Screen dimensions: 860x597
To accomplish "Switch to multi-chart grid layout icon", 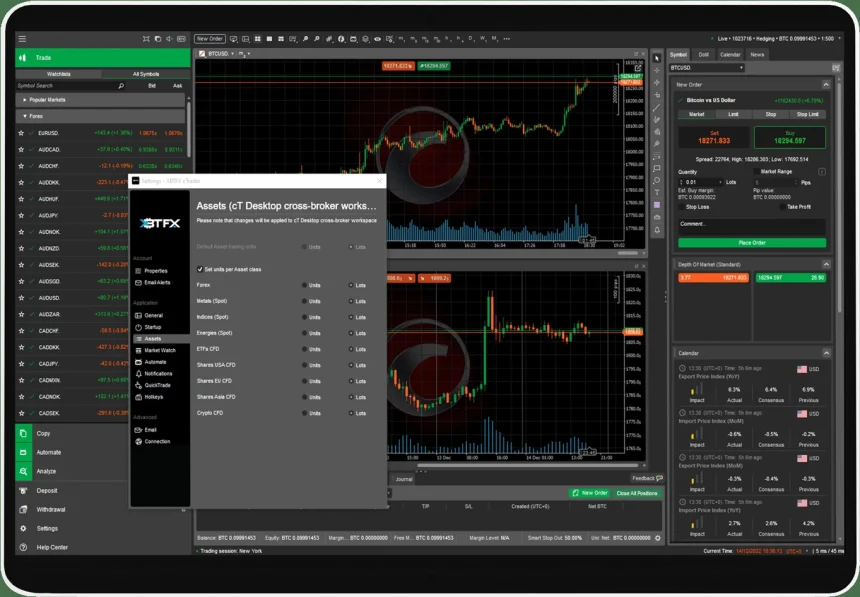I will click(257, 39).
